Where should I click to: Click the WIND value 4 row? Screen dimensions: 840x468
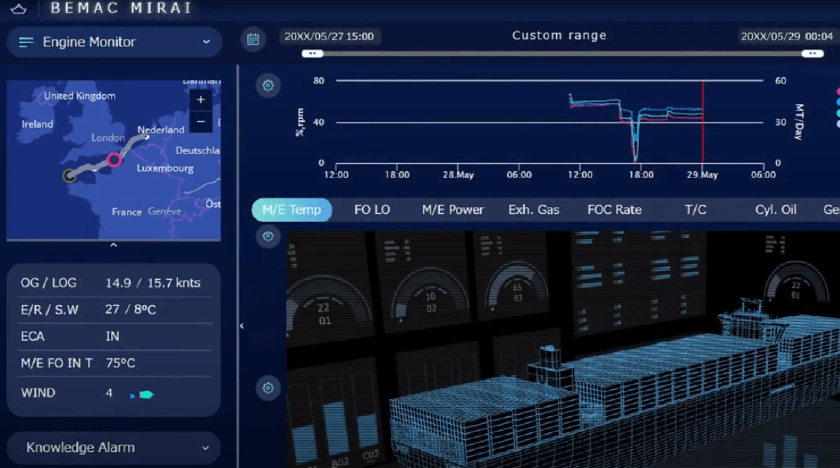[x=115, y=393]
